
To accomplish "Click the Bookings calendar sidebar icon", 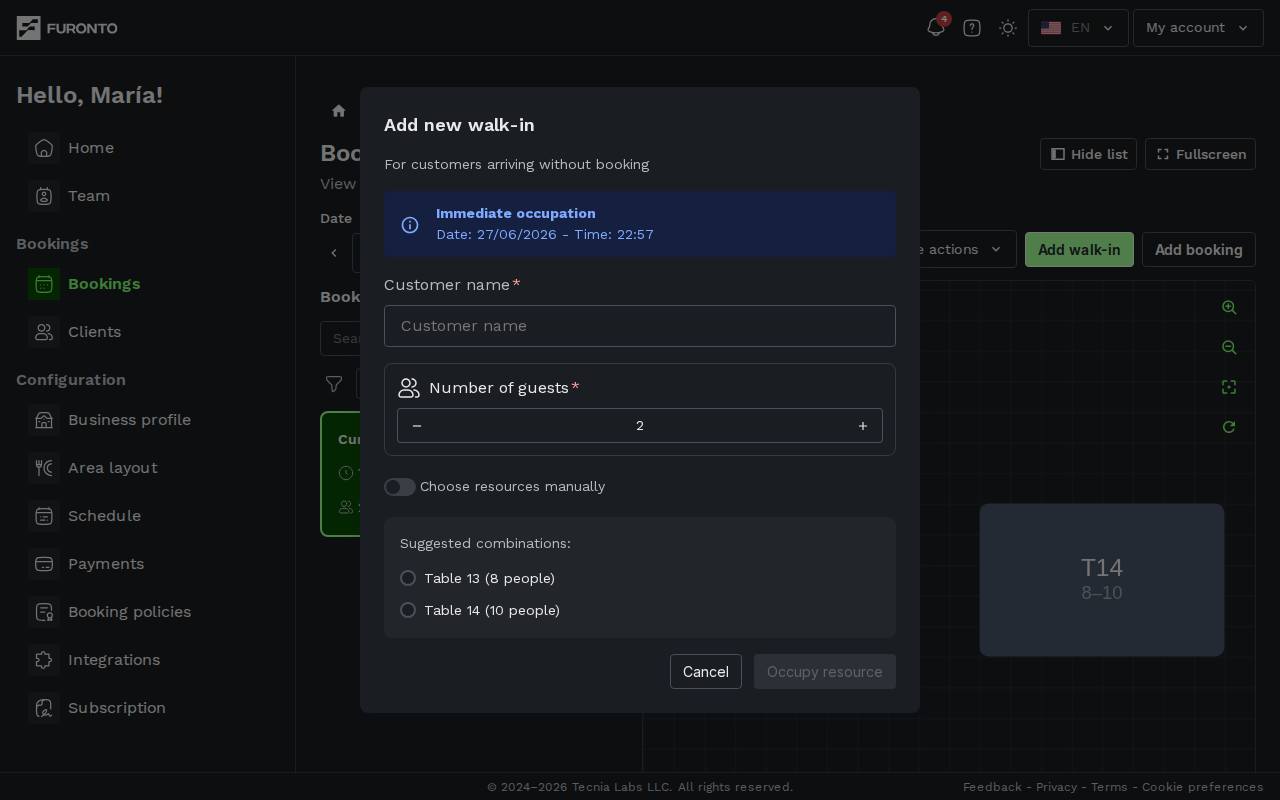I will click(x=44, y=284).
